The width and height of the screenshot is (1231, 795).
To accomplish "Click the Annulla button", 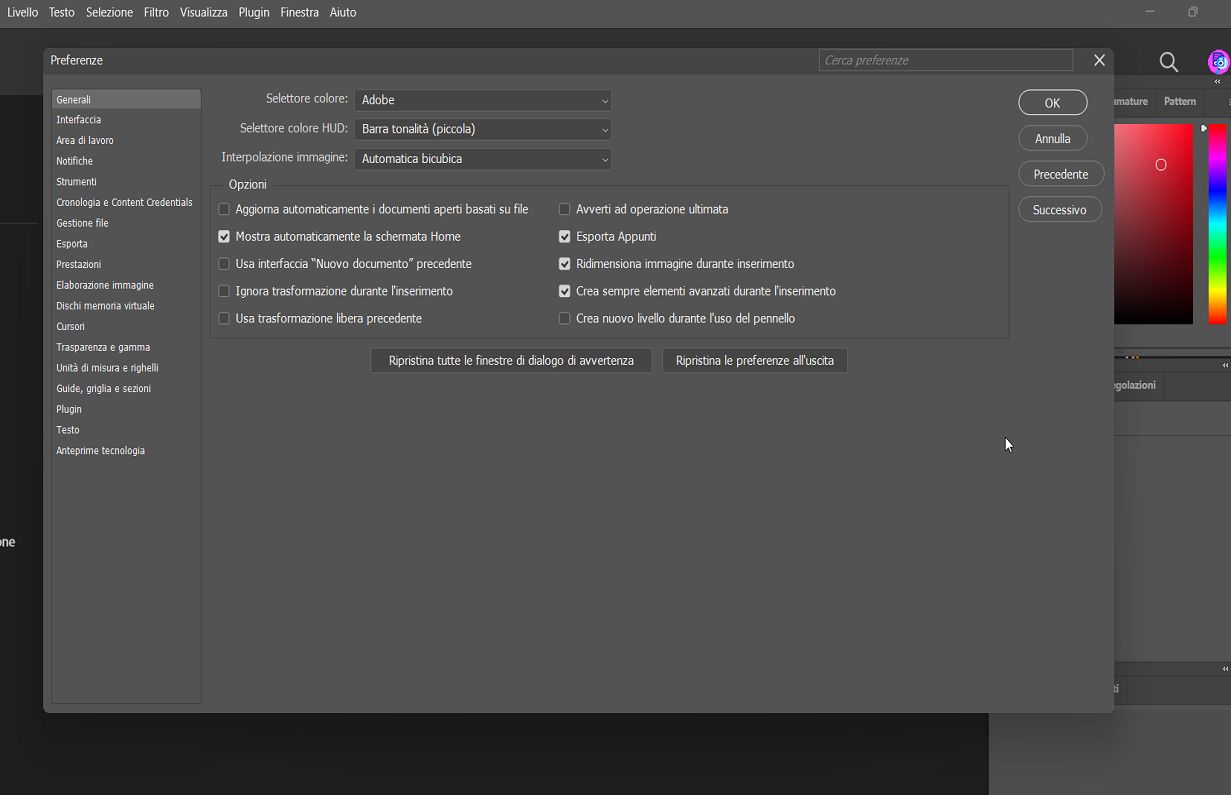I will coord(1053,139).
